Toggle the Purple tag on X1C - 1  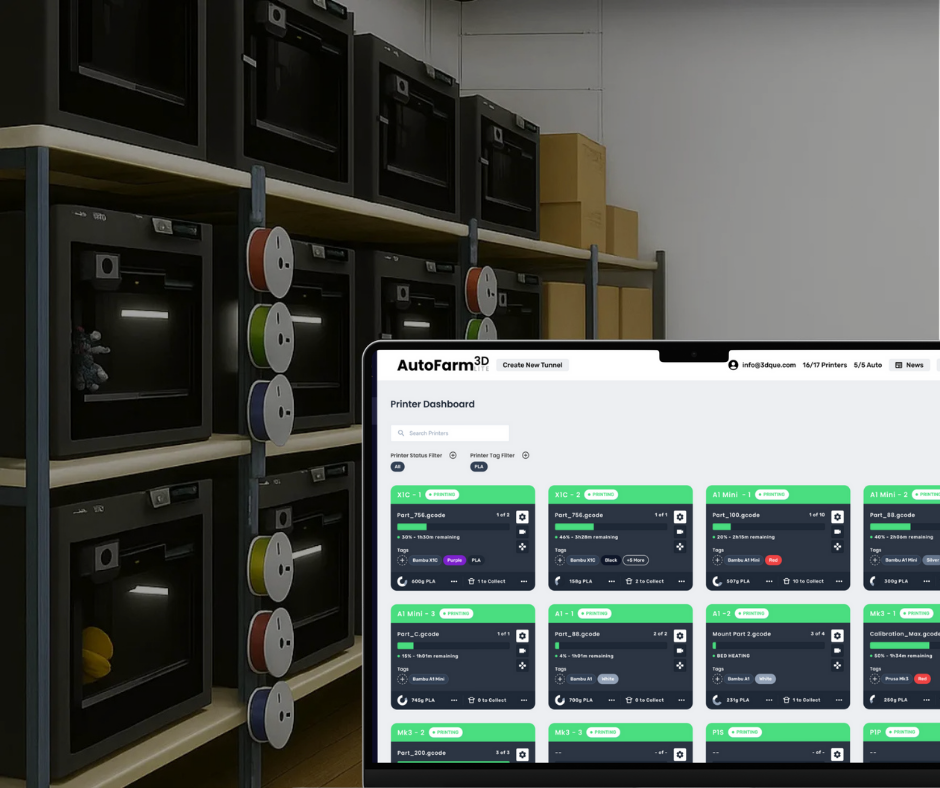coord(454,560)
